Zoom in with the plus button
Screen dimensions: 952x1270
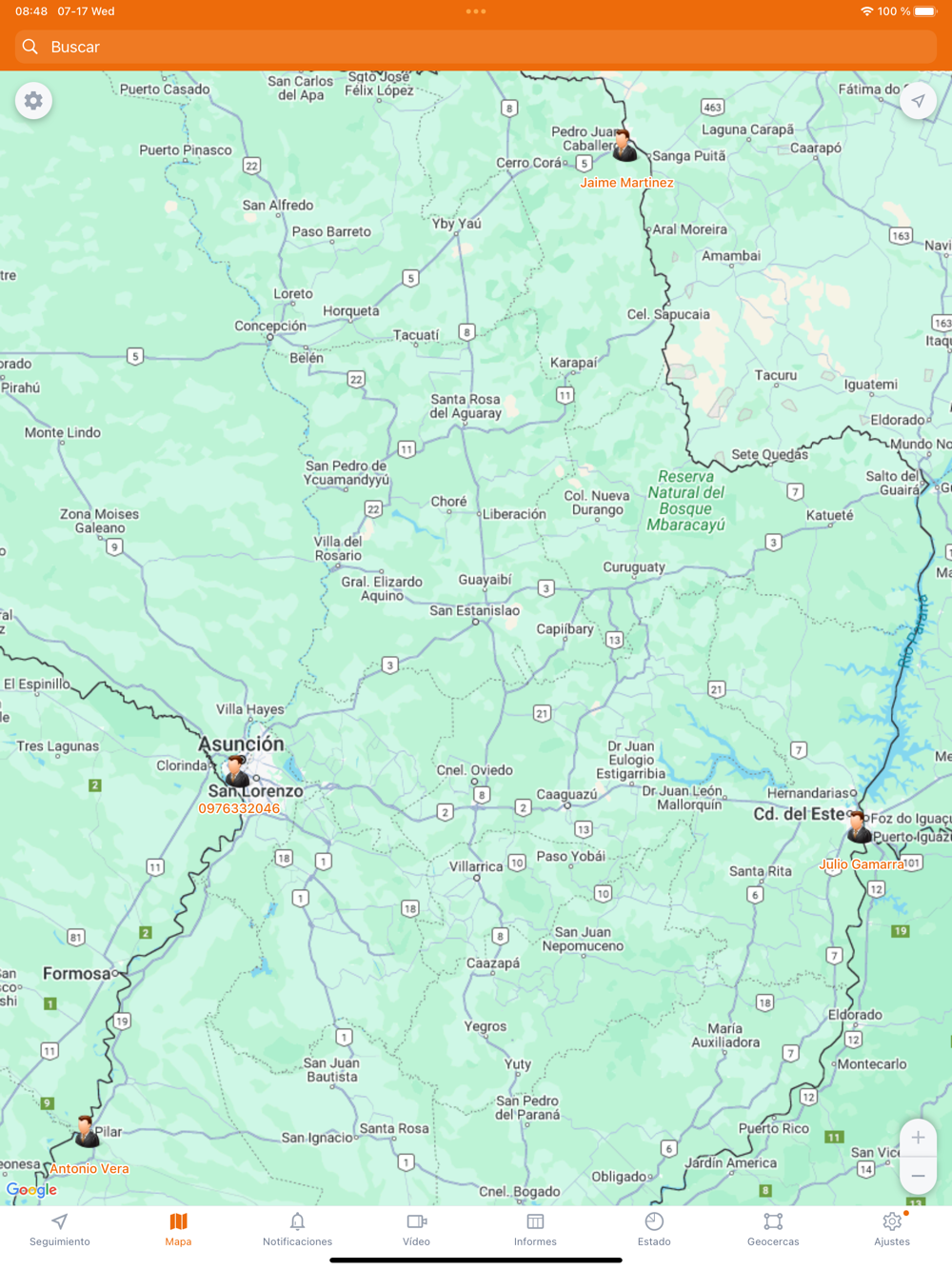(918, 1137)
